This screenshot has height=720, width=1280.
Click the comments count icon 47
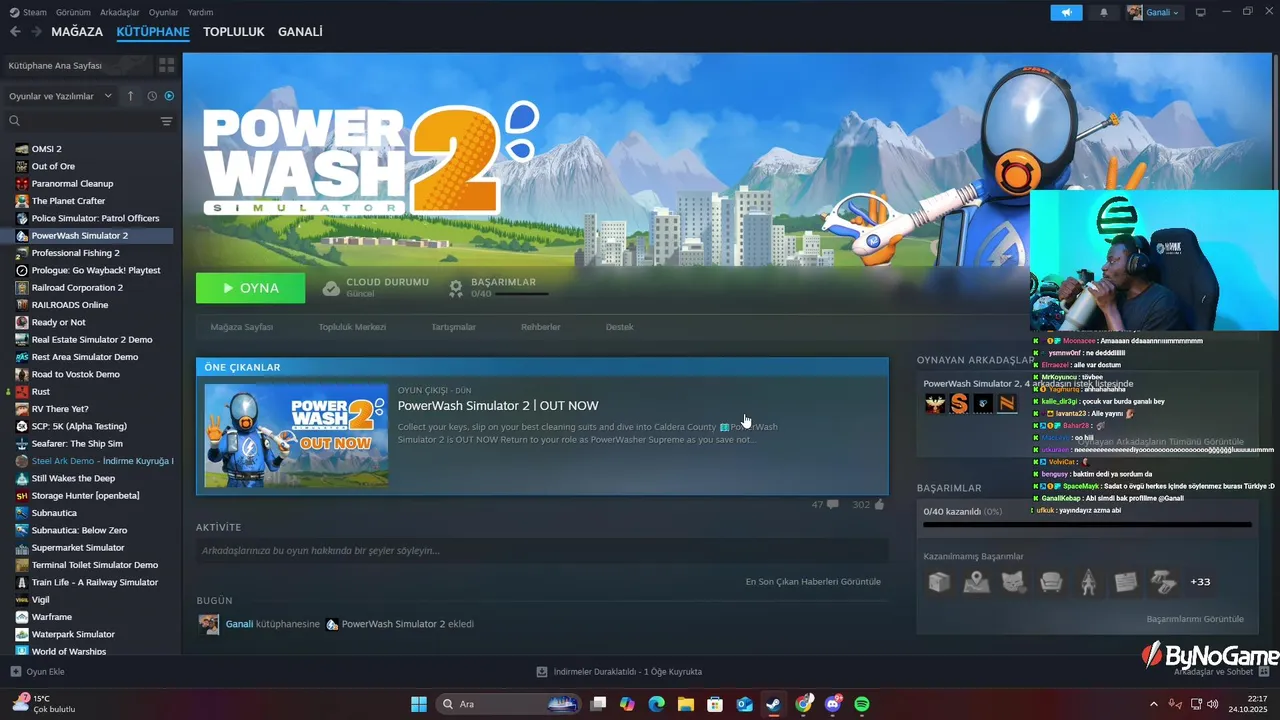click(x=832, y=505)
